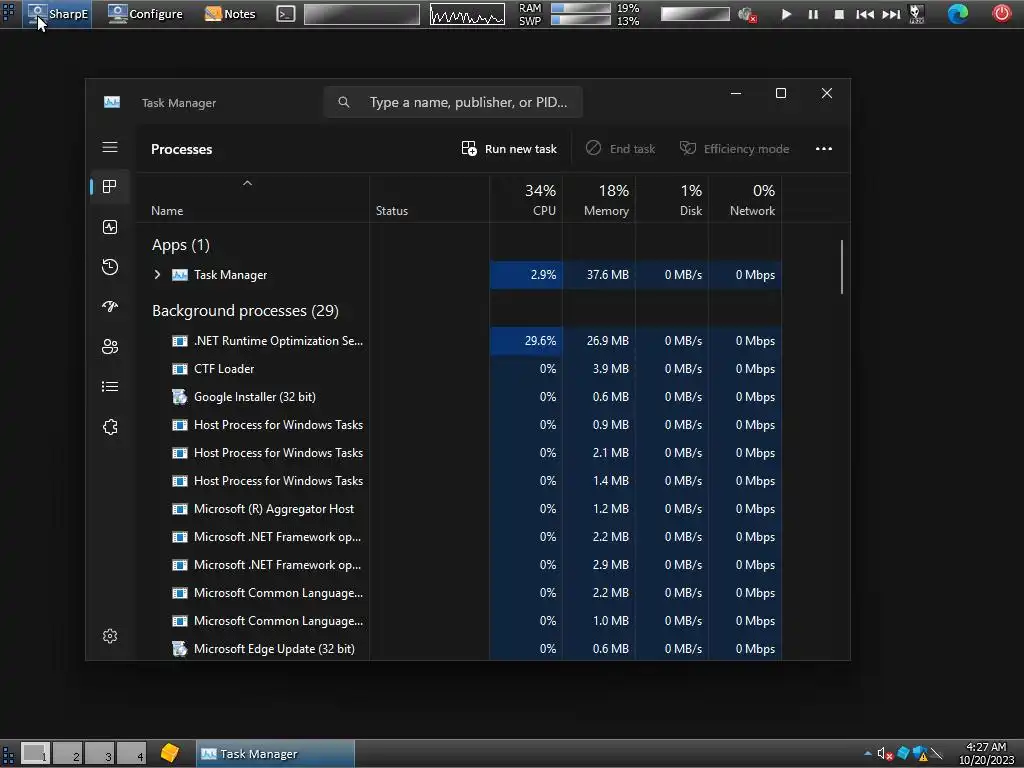Open the SharpE start menu button
The width and height of the screenshot is (1024, 768).
coord(57,14)
